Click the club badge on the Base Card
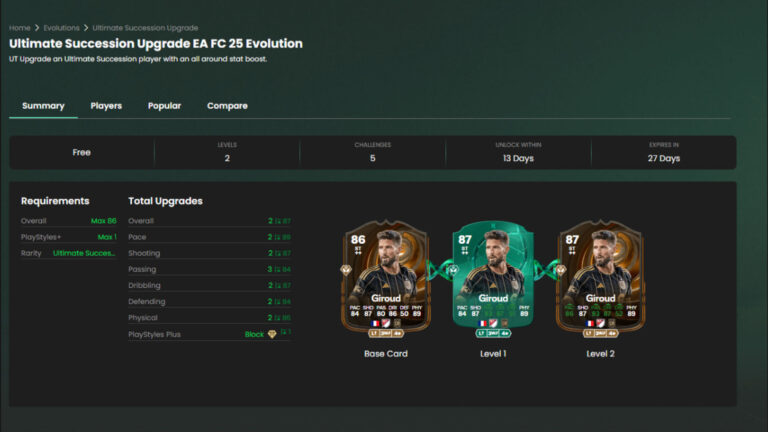Viewport: 768px width, 432px height. 397,323
